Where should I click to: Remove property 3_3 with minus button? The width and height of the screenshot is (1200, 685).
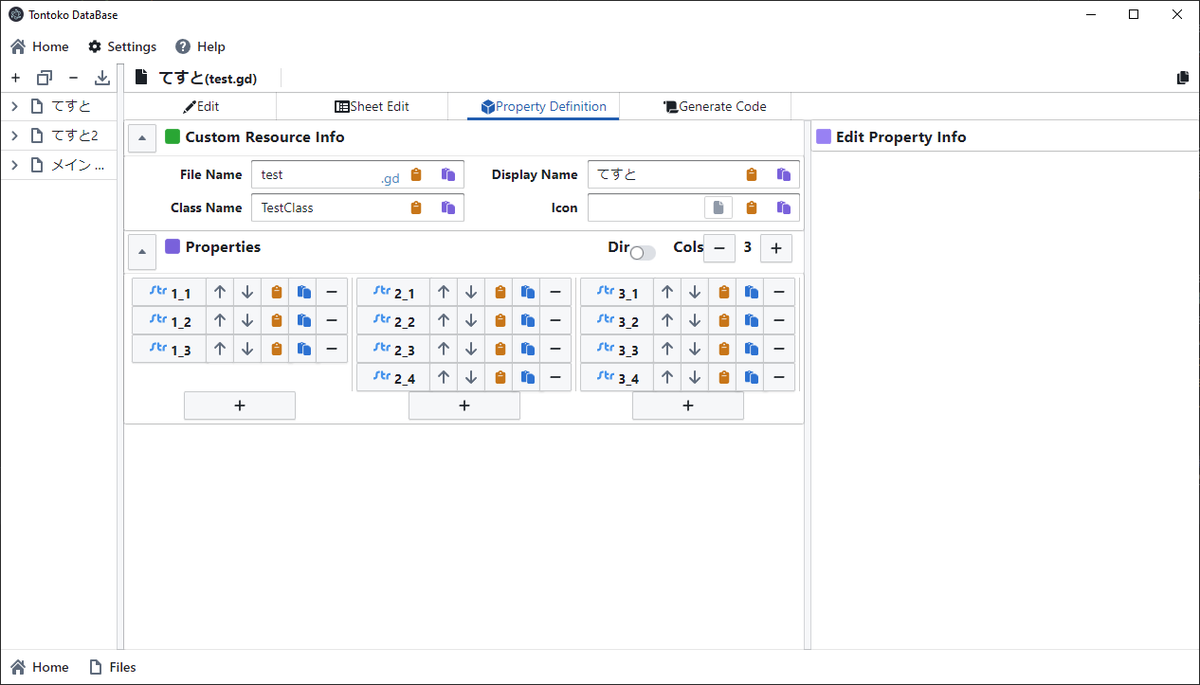pos(779,349)
